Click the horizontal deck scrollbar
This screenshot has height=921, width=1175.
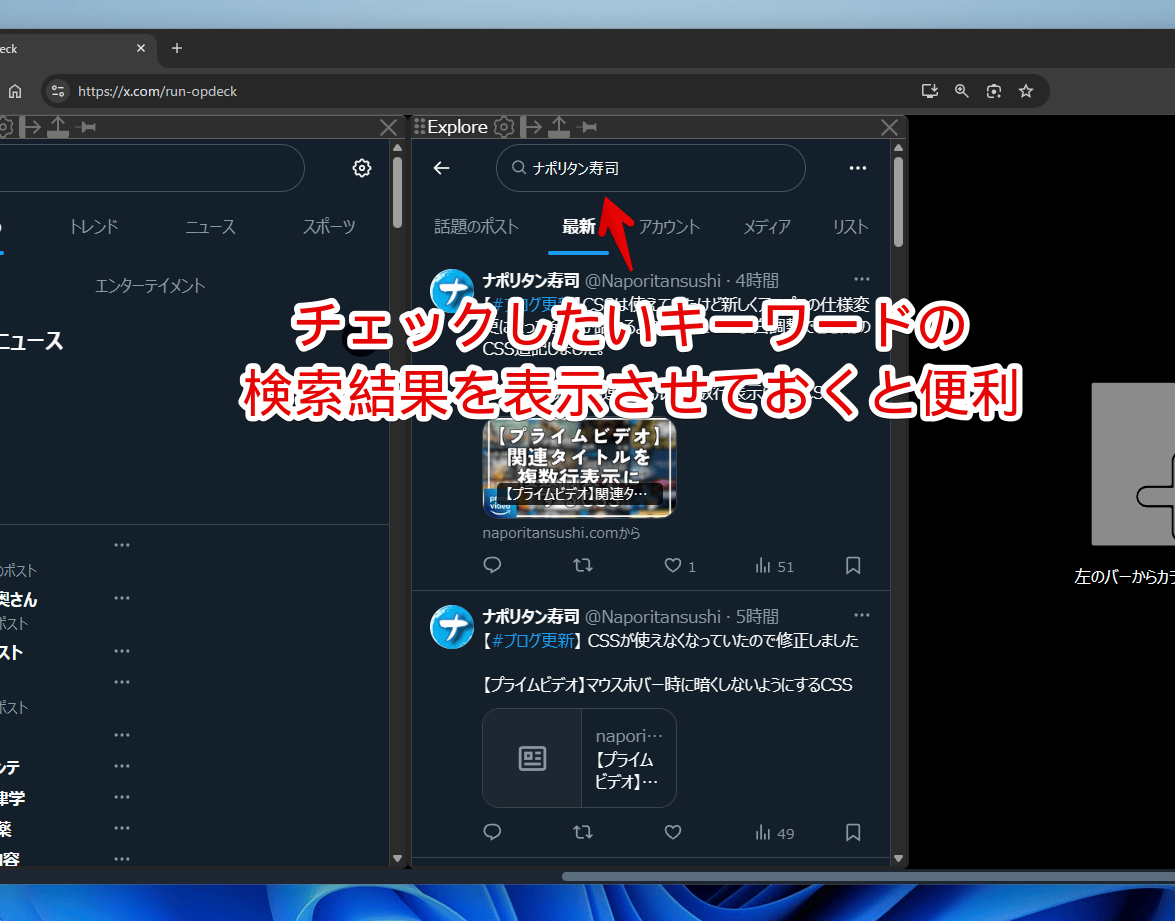[868, 876]
